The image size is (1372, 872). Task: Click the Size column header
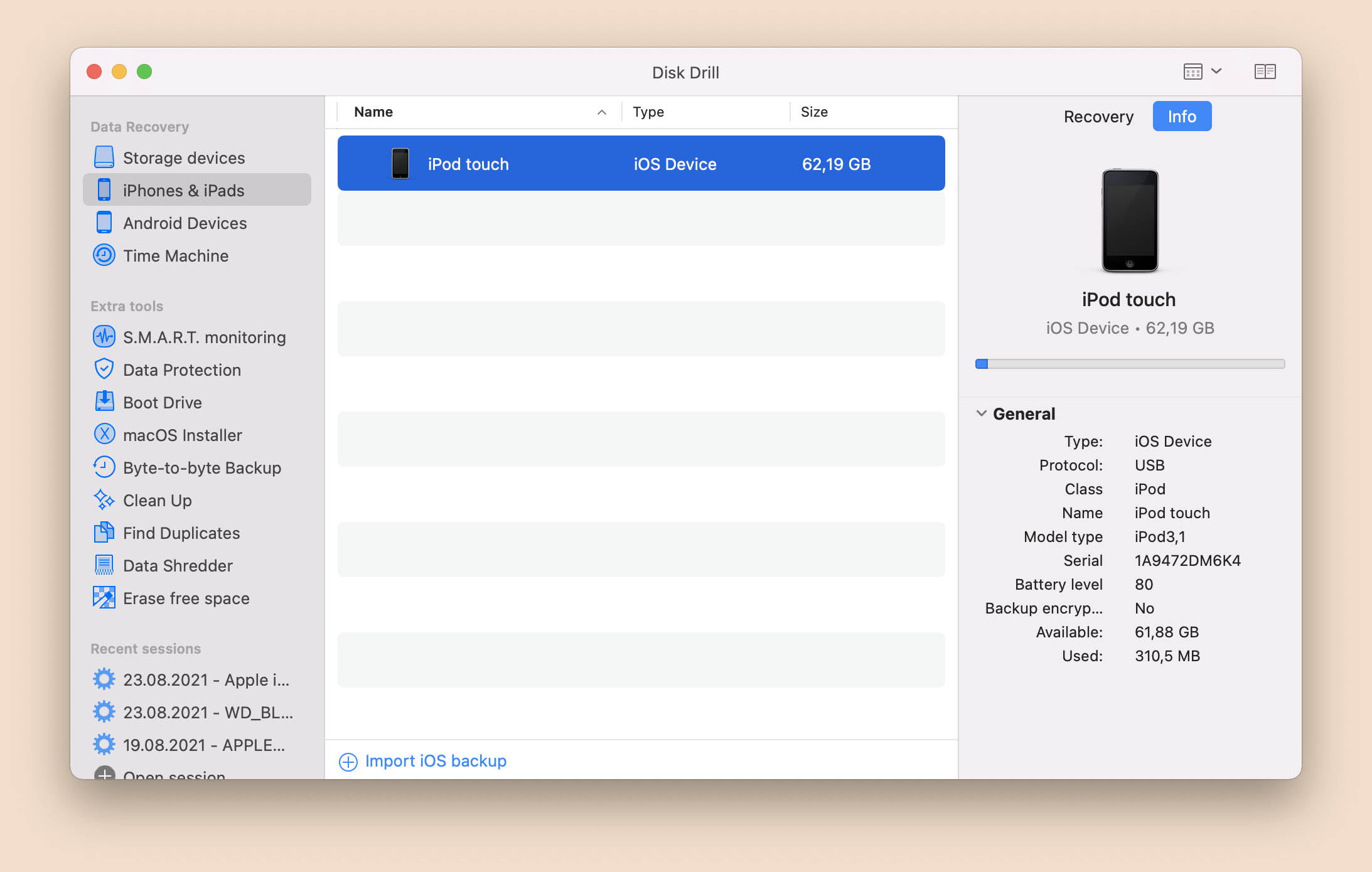pyautogui.click(x=814, y=112)
